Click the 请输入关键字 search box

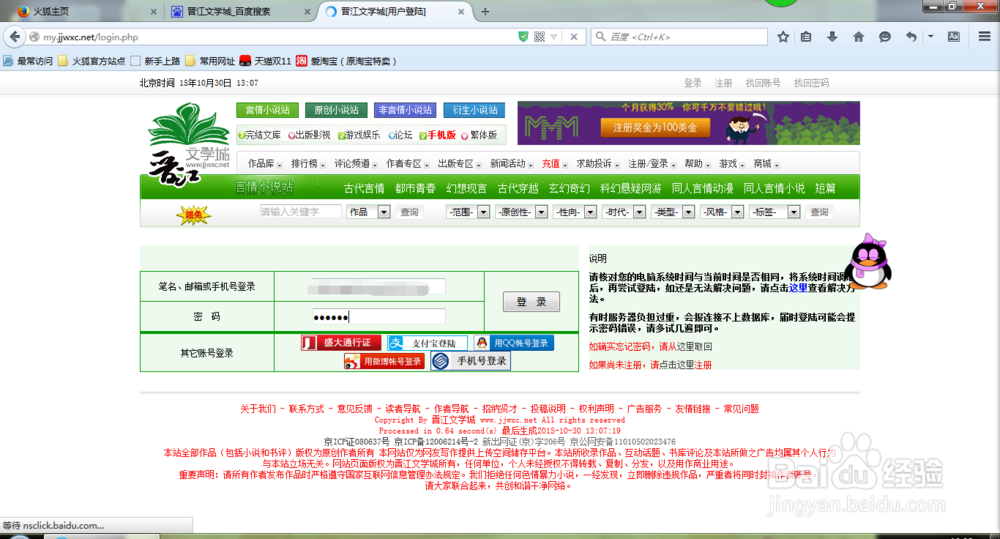tap(300, 212)
